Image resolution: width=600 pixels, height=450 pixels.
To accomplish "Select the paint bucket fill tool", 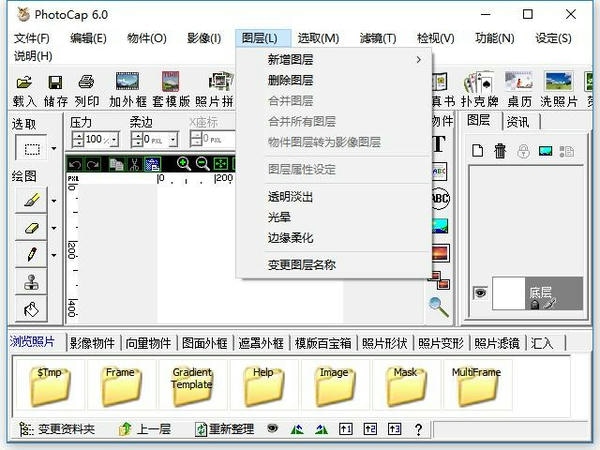I will click(31, 309).
